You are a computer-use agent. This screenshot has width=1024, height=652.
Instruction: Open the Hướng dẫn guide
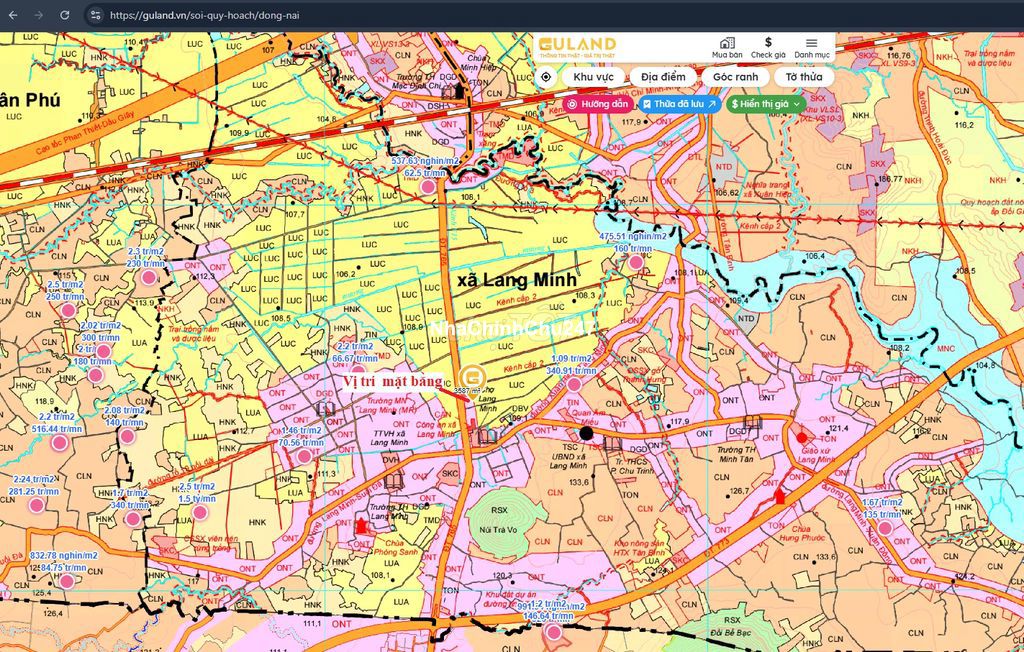[x=598, y=103]
